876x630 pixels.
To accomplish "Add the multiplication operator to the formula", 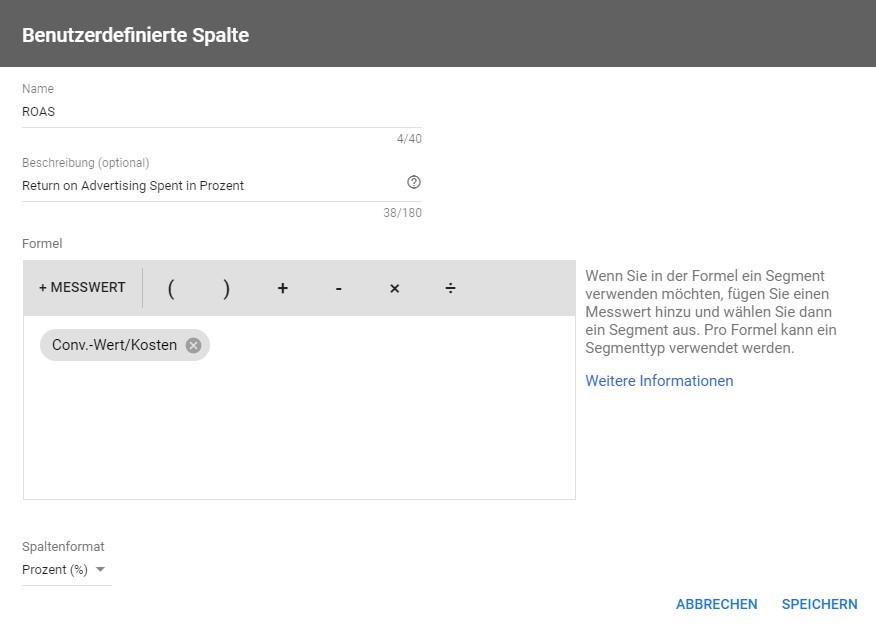I will [394, 288].
